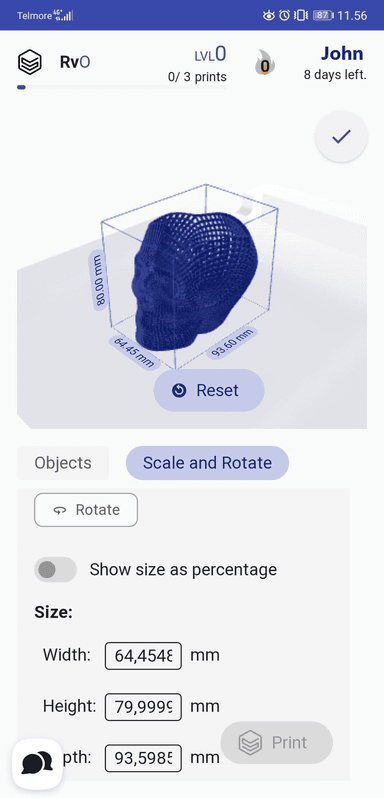Open the John profile name
The image size is (384, 798).
(x=342, y=53)
